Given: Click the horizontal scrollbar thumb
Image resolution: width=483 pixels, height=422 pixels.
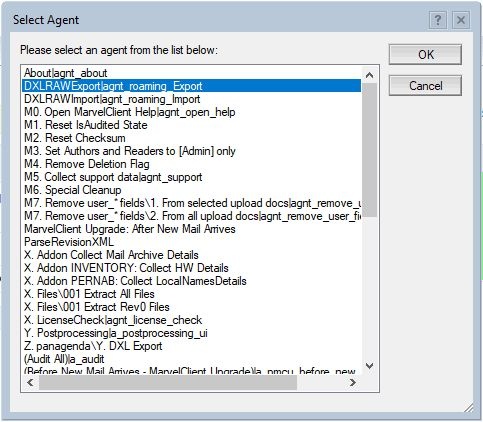Looking at the screenshot, I should tap(168, 382).
